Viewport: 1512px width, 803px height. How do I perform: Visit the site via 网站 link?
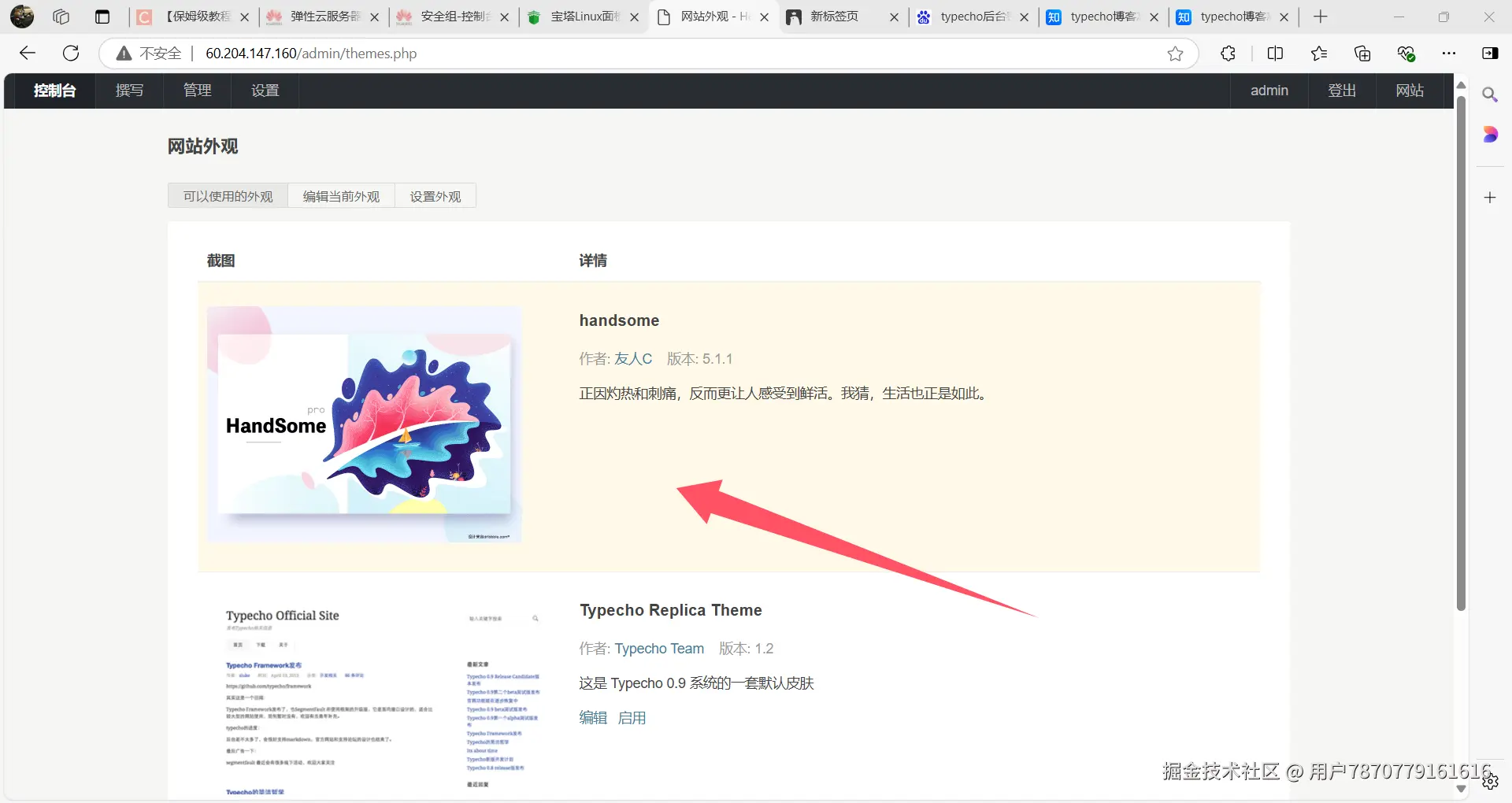tap(1410, 91)
